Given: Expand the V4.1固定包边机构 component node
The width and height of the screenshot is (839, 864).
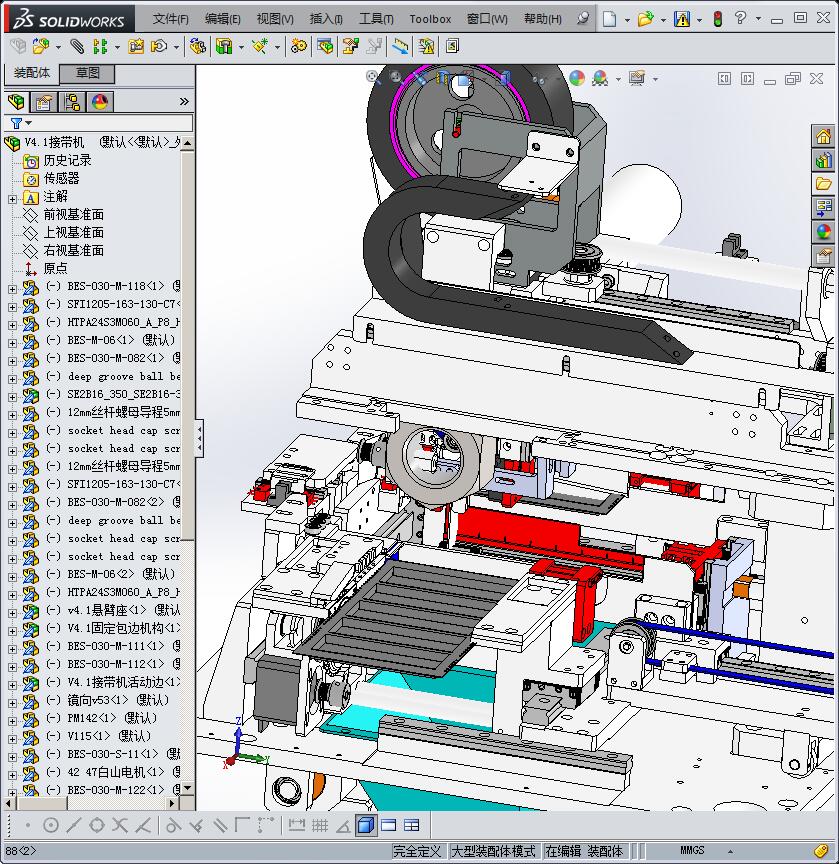Looking at the screenshot, I should [12, 628].
